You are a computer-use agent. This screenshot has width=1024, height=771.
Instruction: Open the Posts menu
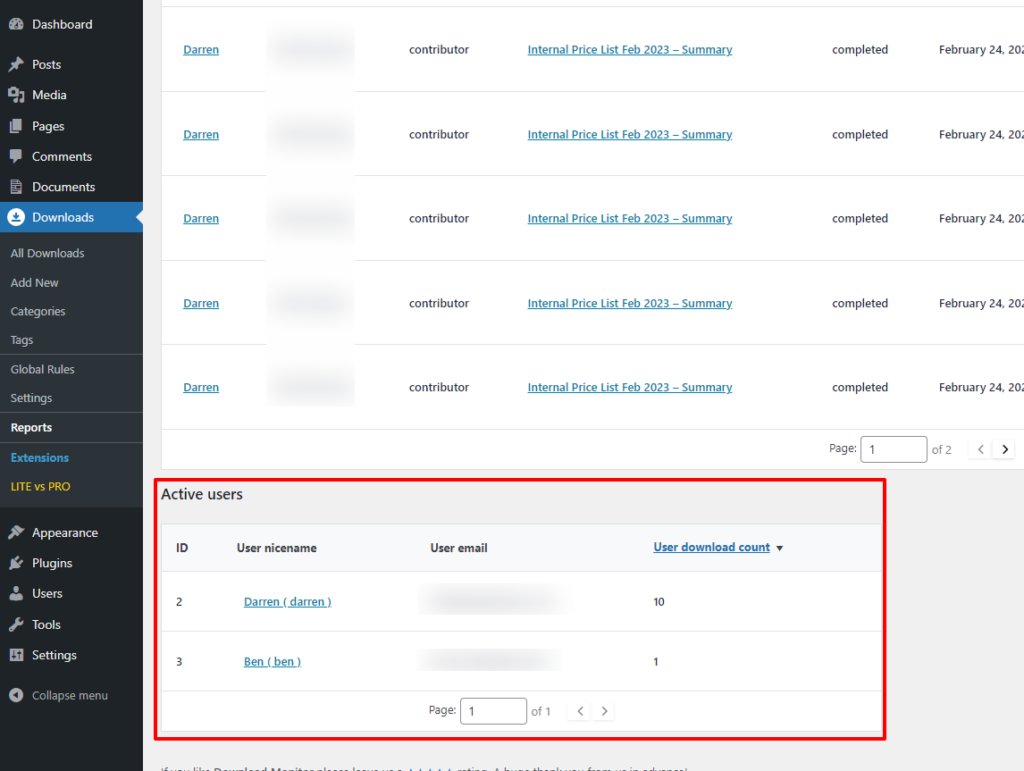coord(46,64)
